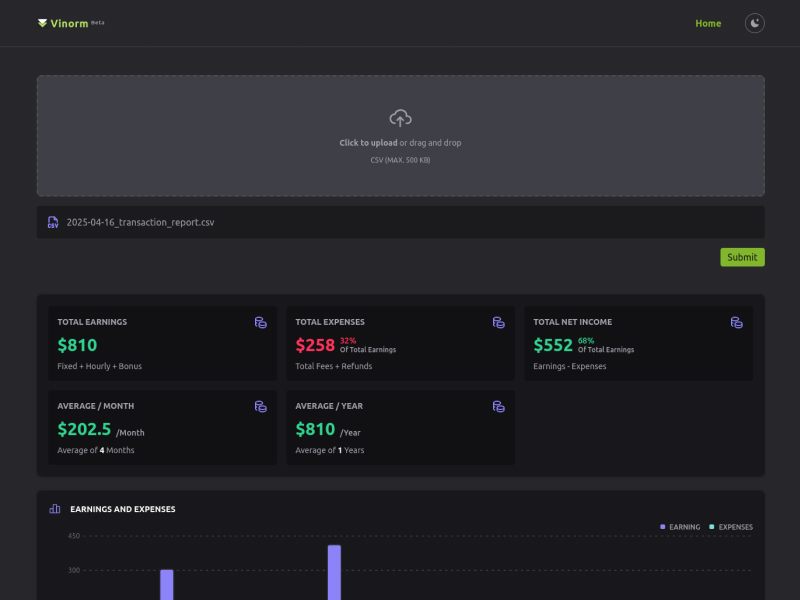Viewport: 800px width, 600px height.
Task: Click the coins icon in Average / Year
Action: pyautogui.click(x=499, y=406)
